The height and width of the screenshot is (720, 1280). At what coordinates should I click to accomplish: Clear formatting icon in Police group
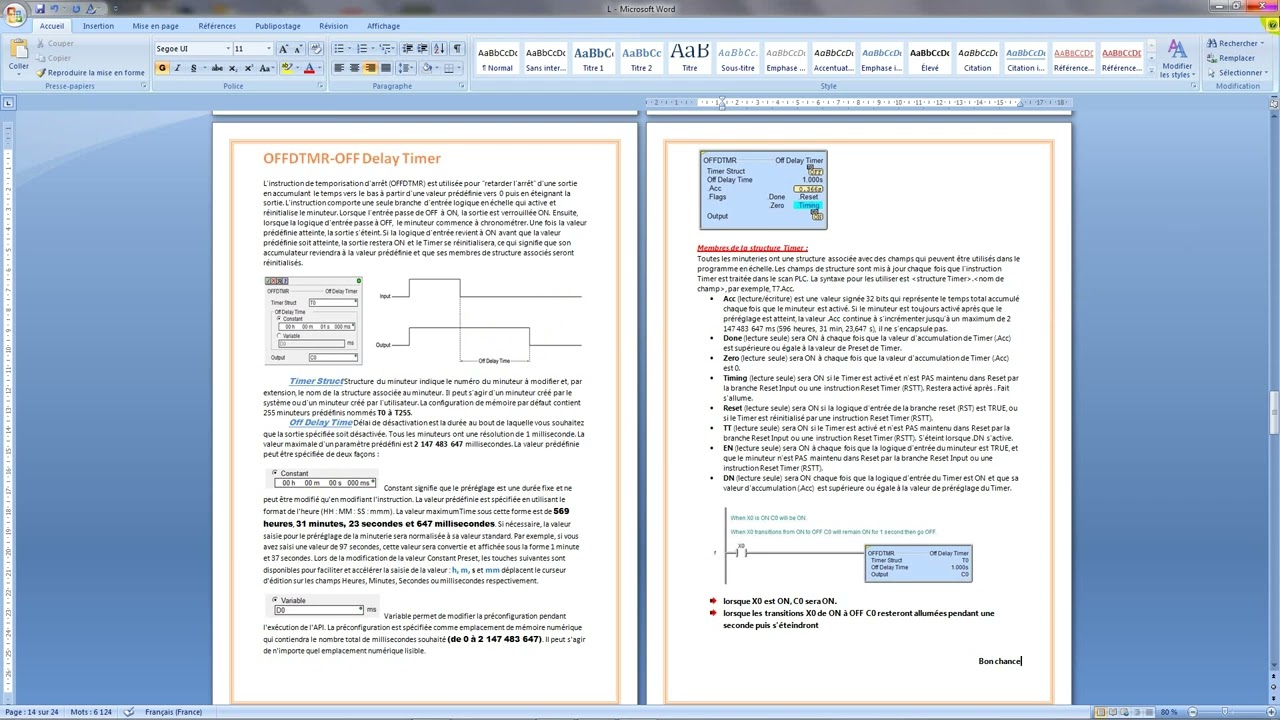(x=316, y=49)
